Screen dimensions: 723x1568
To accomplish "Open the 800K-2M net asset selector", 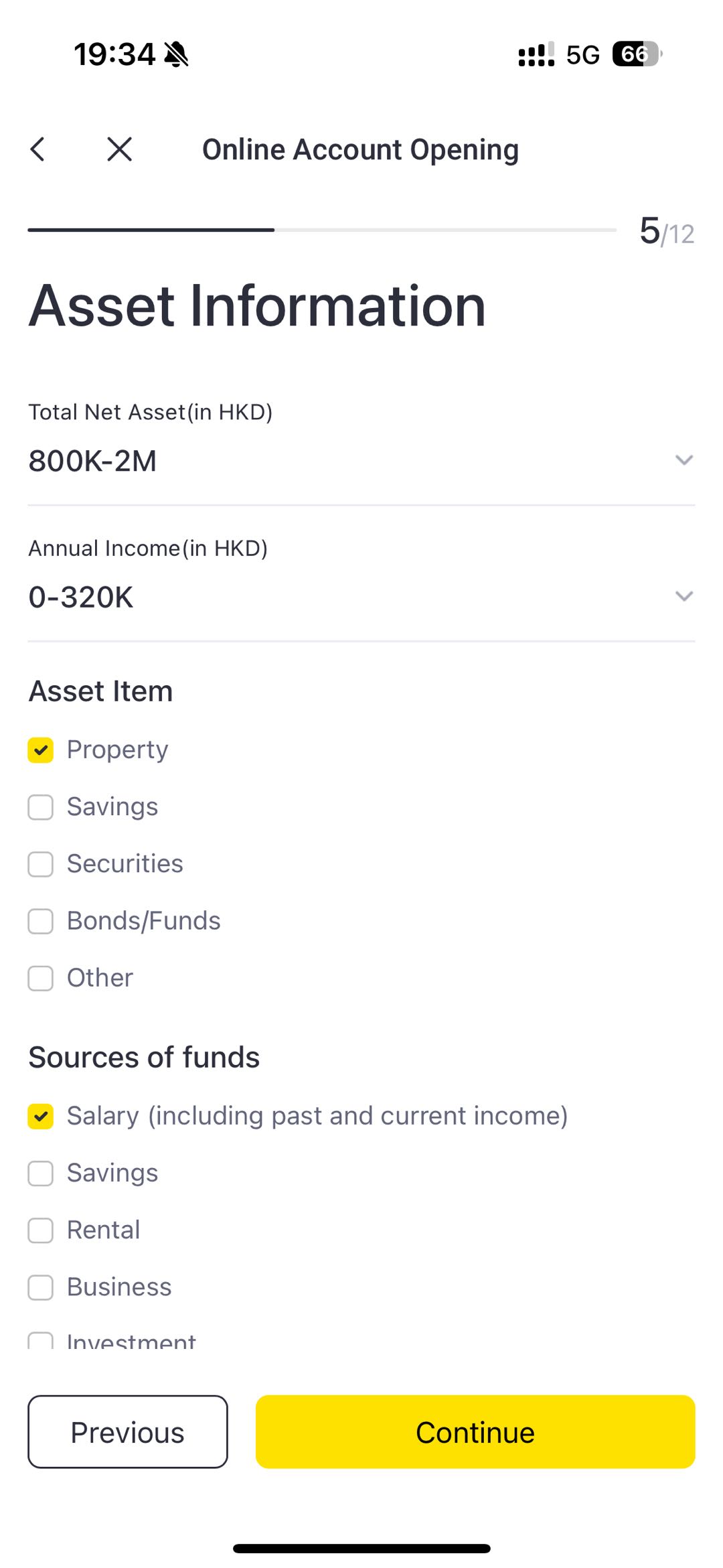I will click(92, 461).
